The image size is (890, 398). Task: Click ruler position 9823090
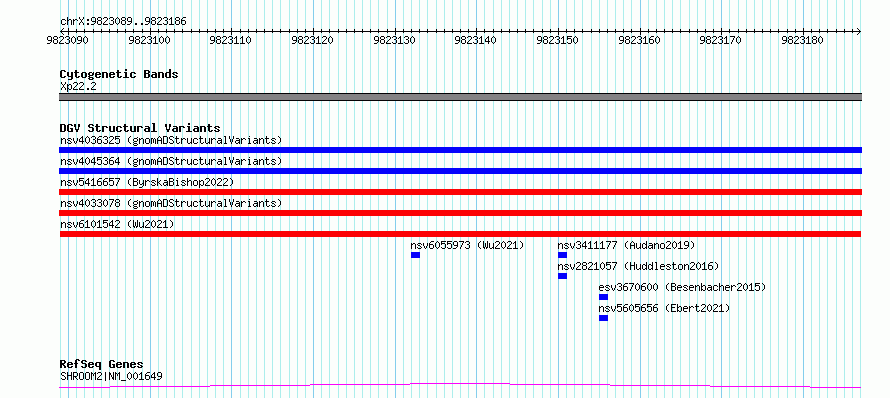point(68,40)
